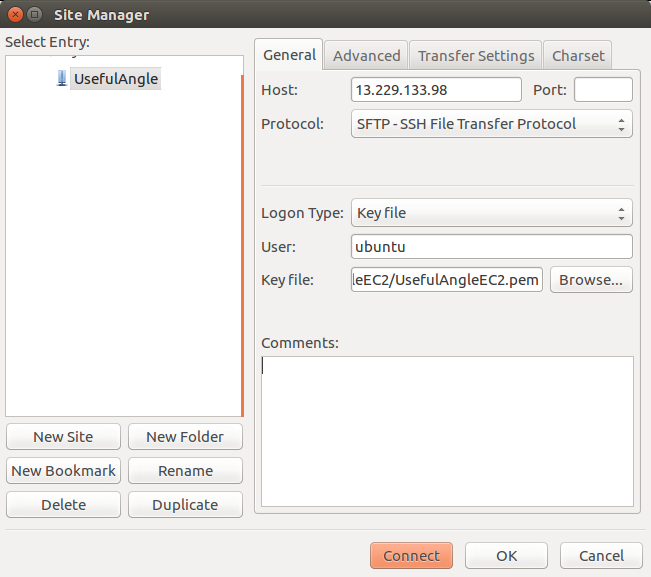
Task: Click inside the Comments text area
Action: click(446, 430)
